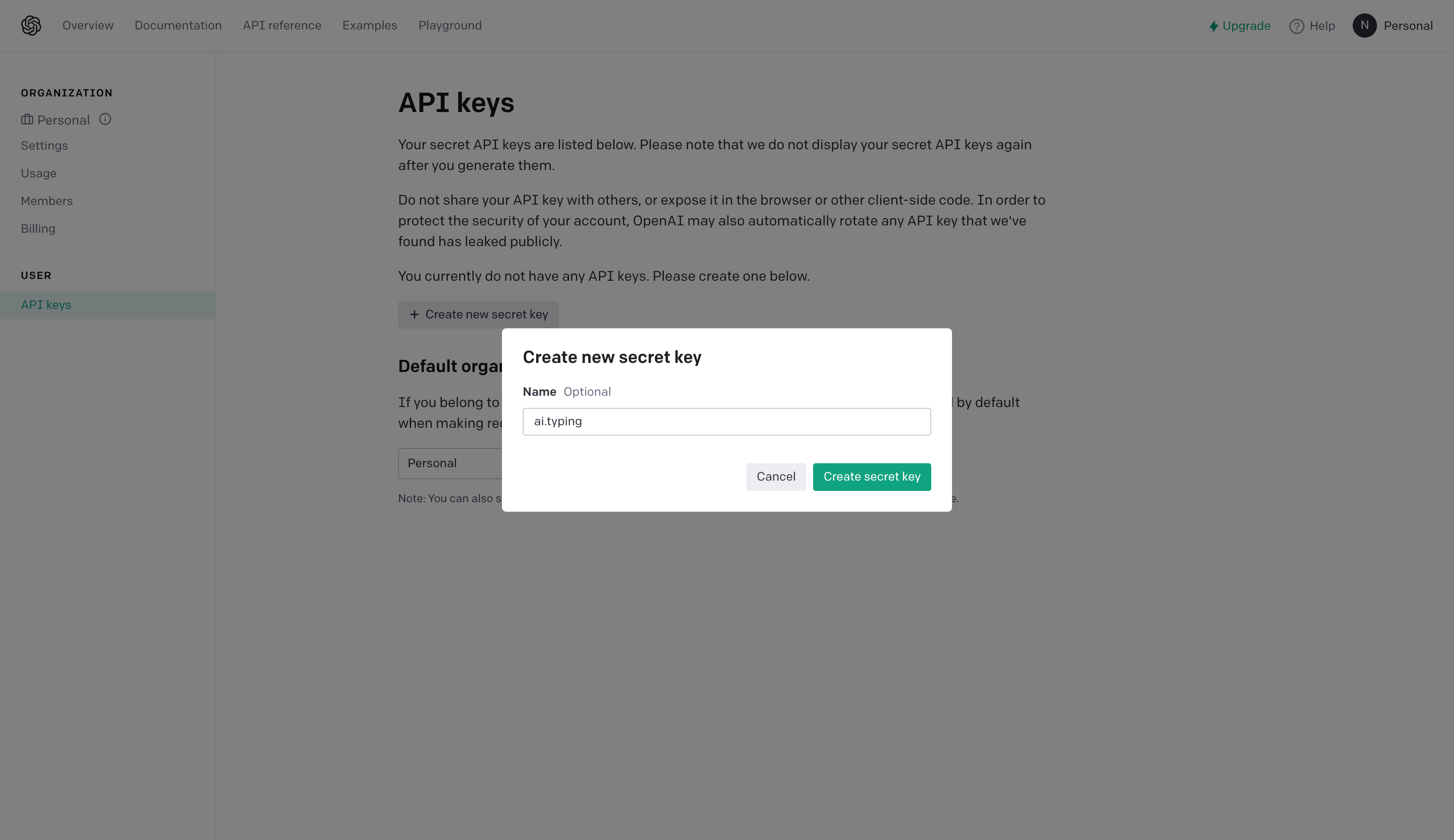Click the plus icon on Create new secret key button
Screen dimensions: 1454x840
click(414, 314)
